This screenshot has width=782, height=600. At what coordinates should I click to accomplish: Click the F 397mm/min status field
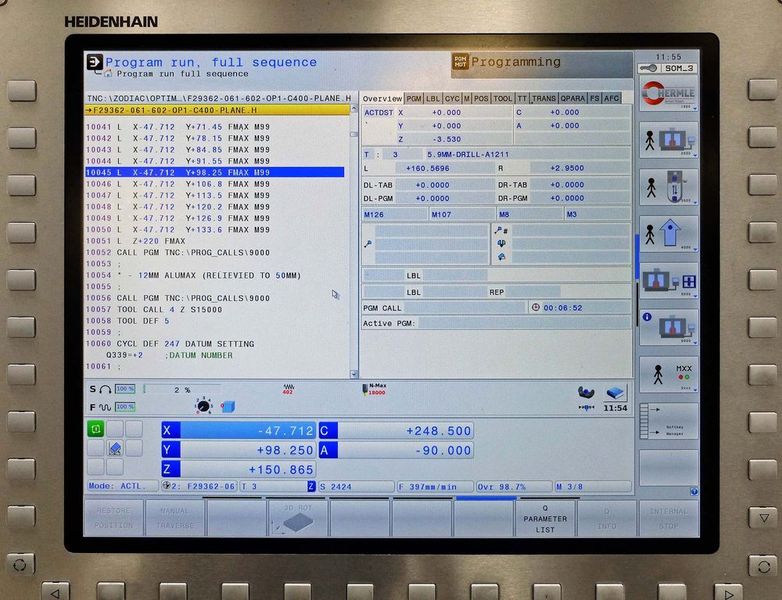point(434,486)
